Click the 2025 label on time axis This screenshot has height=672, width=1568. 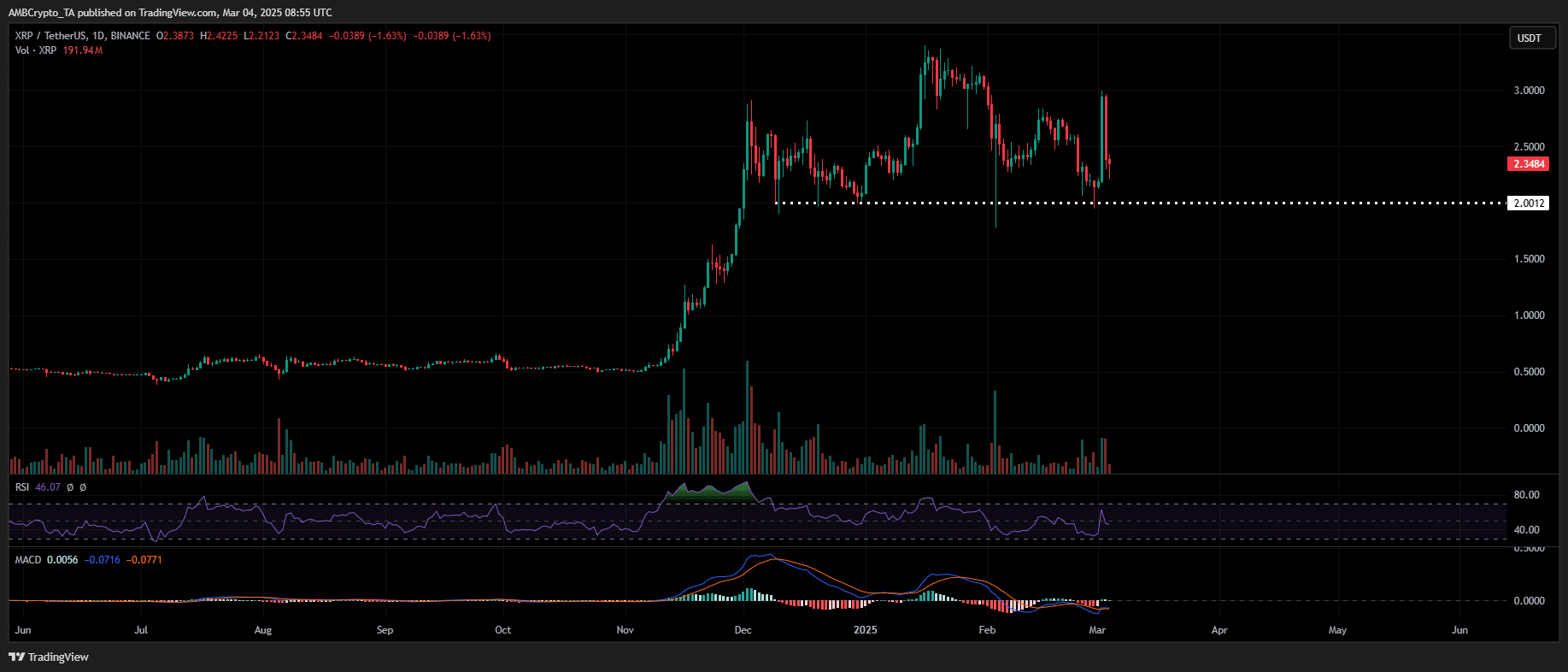(x=866, y=630)
